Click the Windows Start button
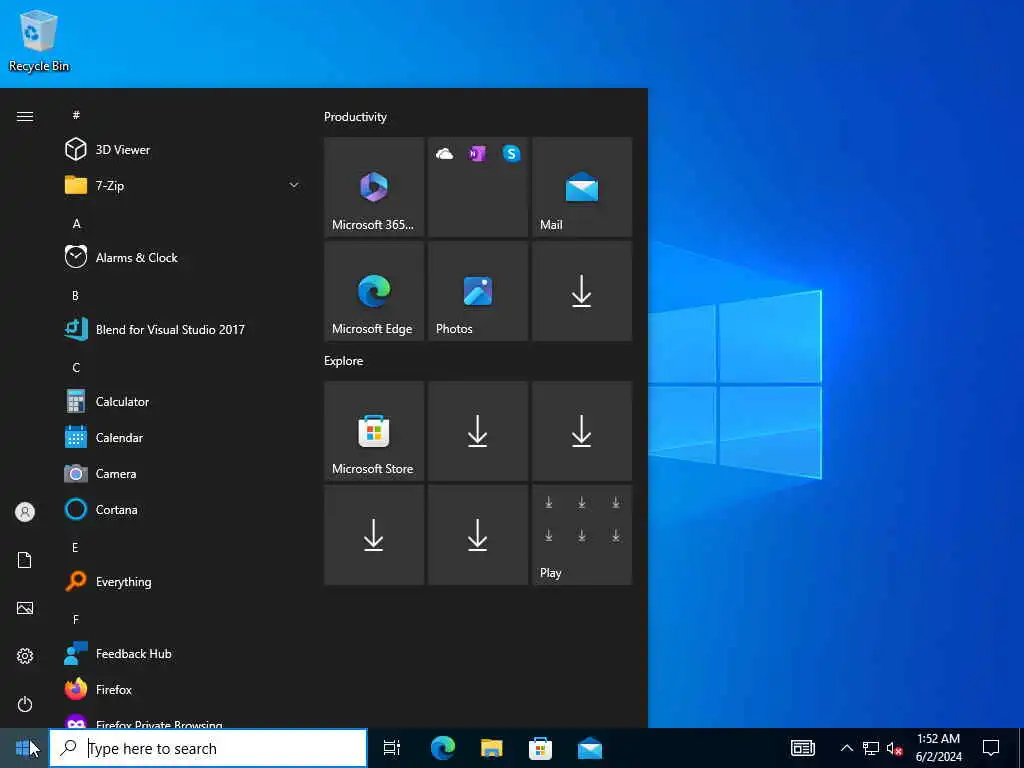The image size is (1024, 768). pyautogui.click(x=24, y=748)
